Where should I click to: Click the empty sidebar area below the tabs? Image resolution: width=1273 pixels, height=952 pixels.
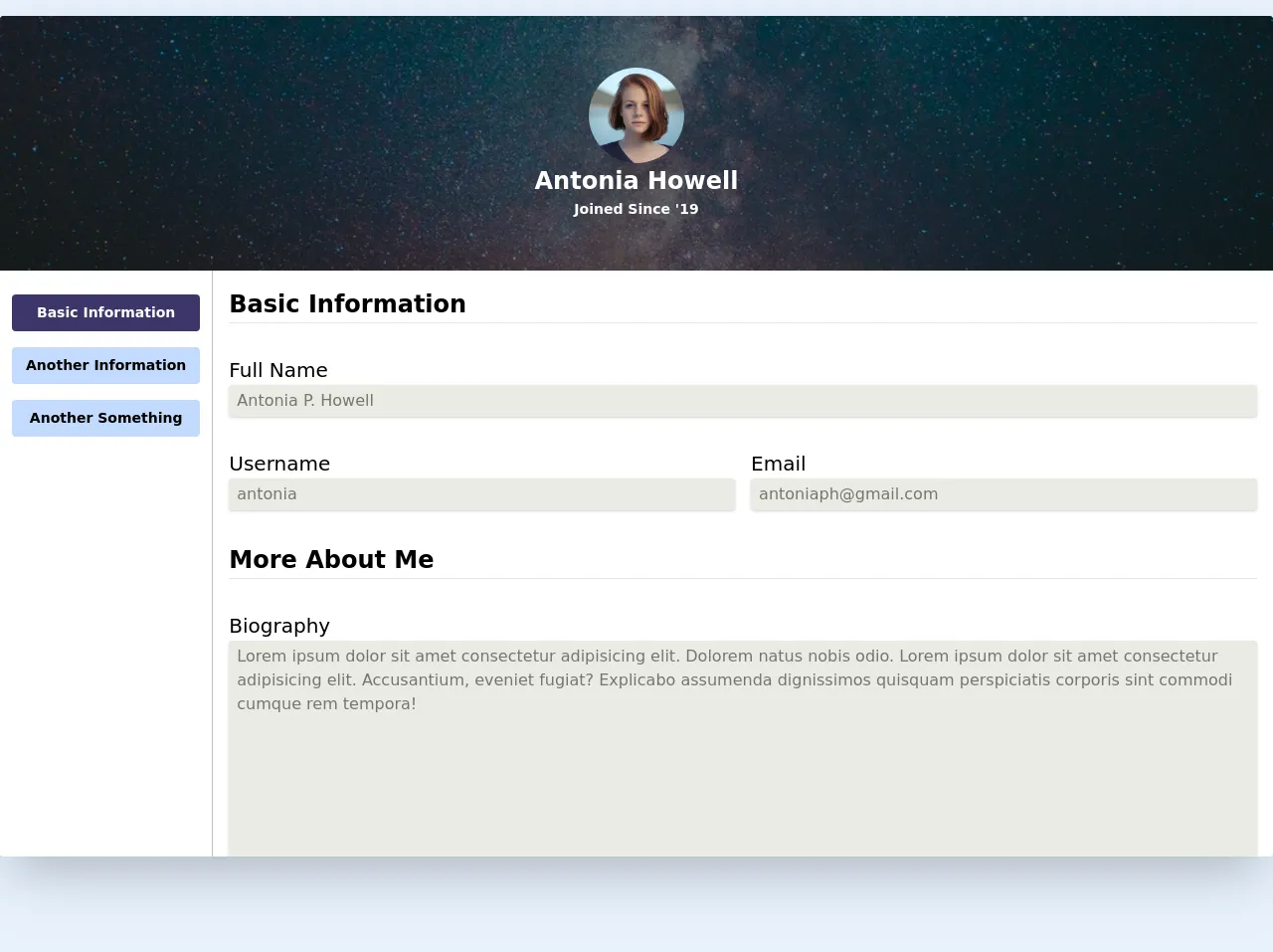105,647
